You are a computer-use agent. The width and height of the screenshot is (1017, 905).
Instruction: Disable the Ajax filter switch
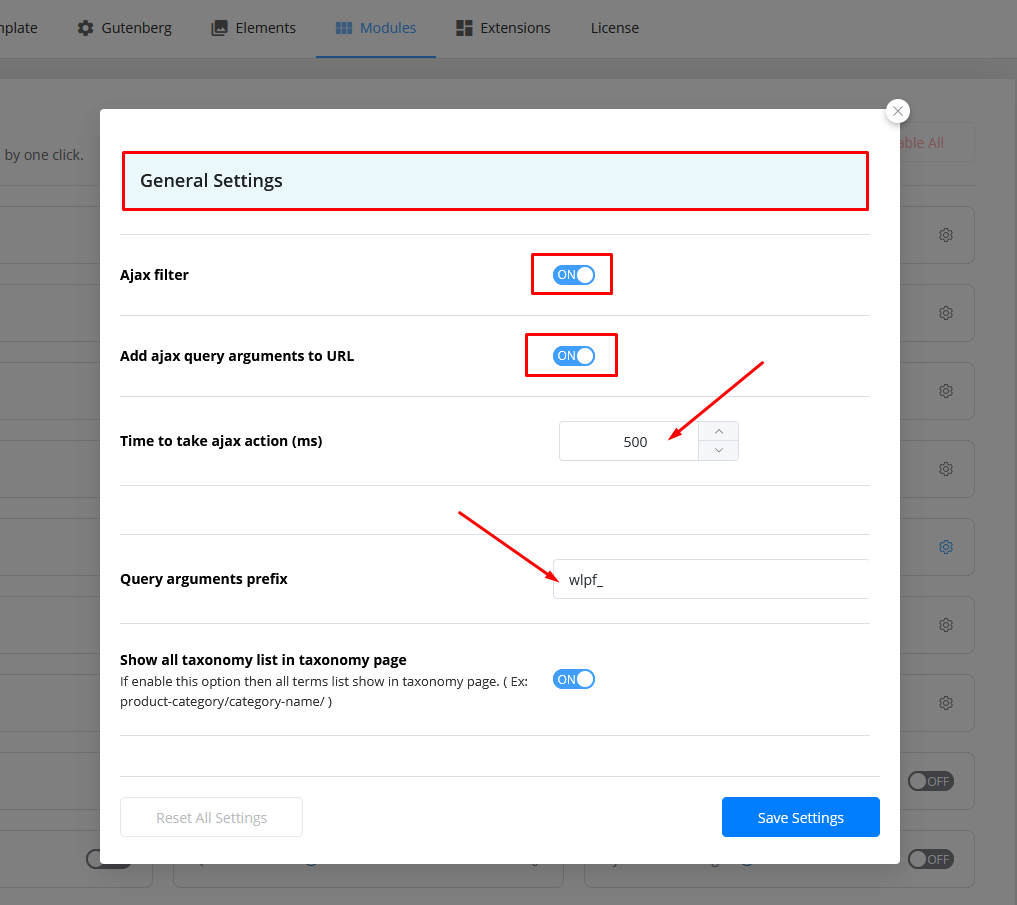[x=574, y=275]
